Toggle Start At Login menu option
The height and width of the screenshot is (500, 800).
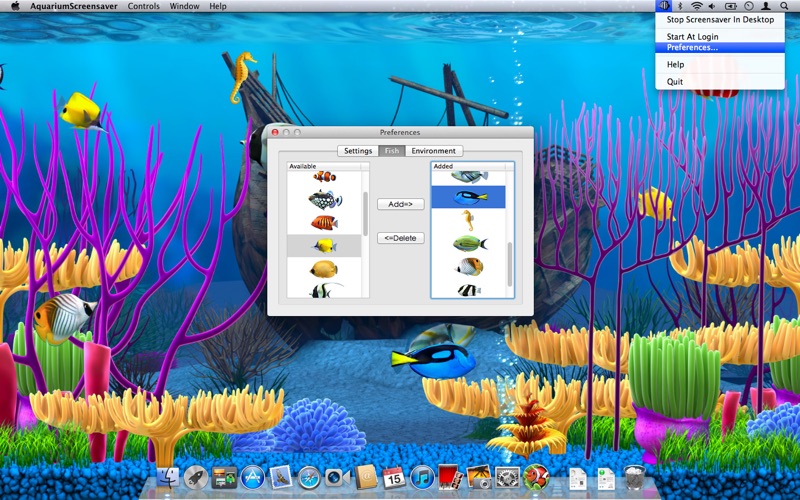click(x=692, y=36)
